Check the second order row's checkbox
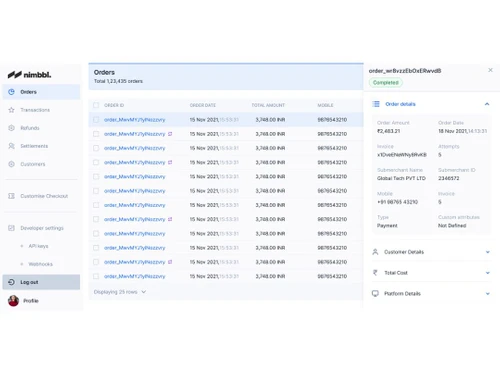Screen dimensions: 500x375 click(x=96, y=134)
